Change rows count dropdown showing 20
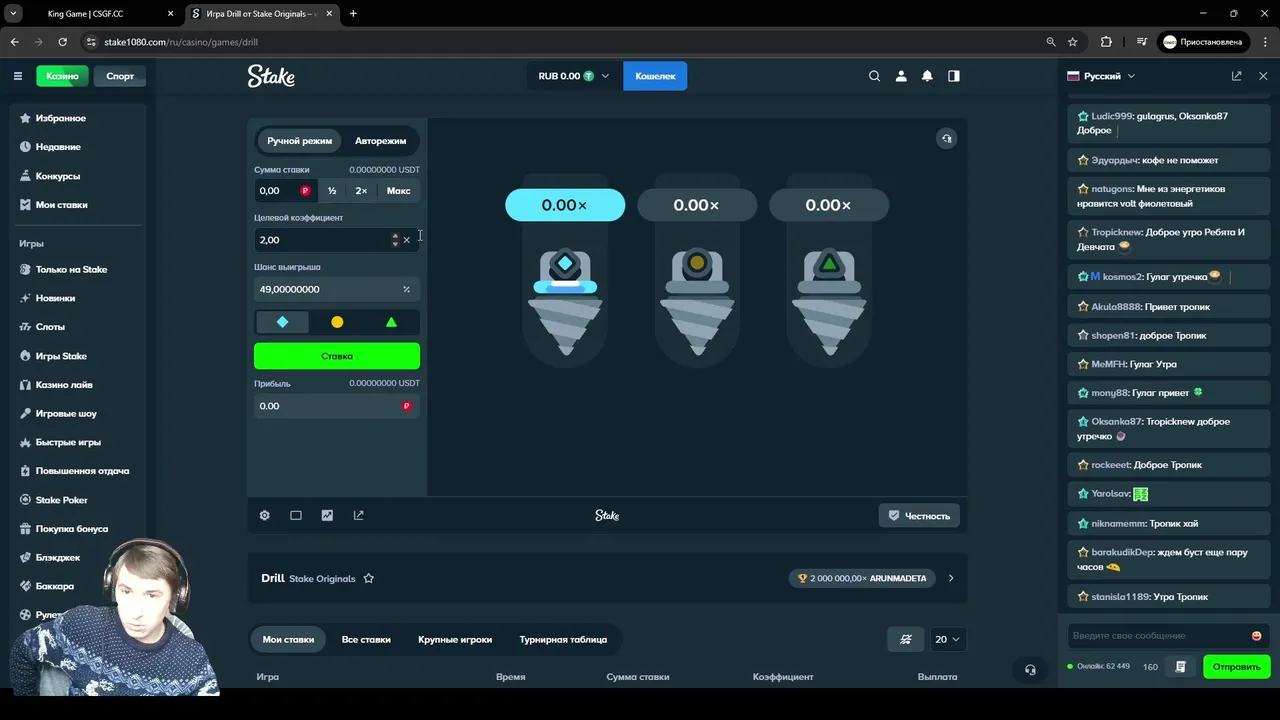 click(947, 639)
